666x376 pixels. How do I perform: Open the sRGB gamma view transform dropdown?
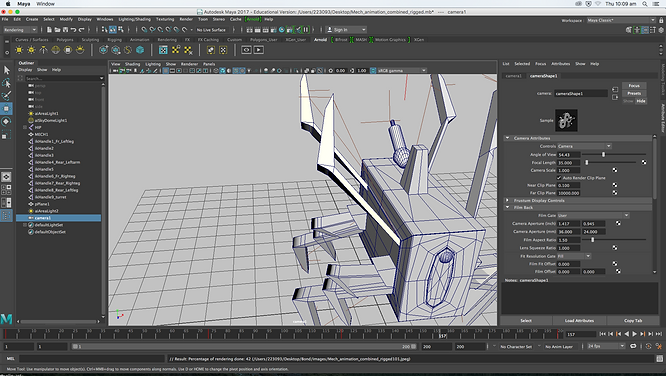[401, 71]
